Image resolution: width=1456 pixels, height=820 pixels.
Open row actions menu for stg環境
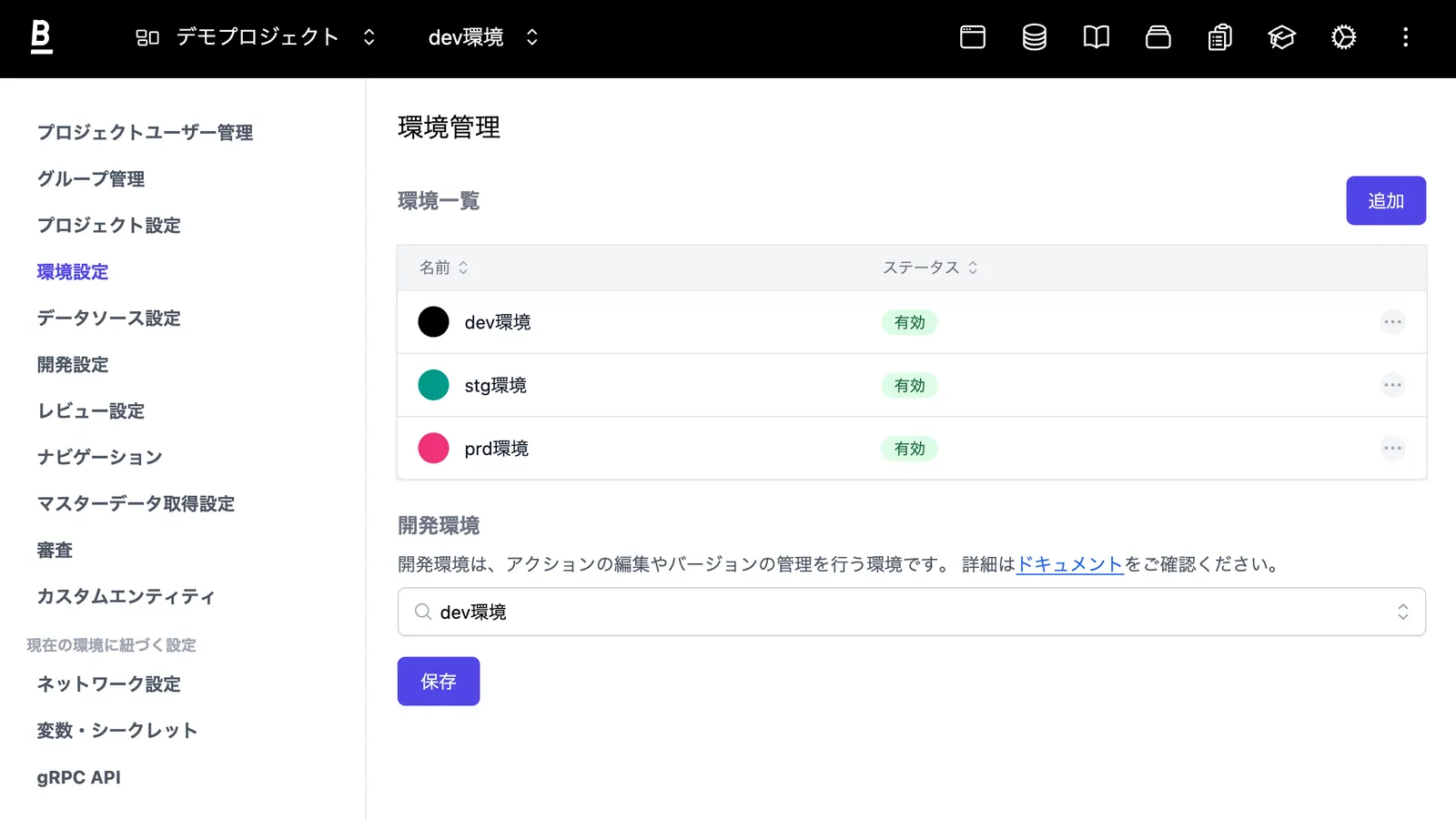(x=1393, y=385)
